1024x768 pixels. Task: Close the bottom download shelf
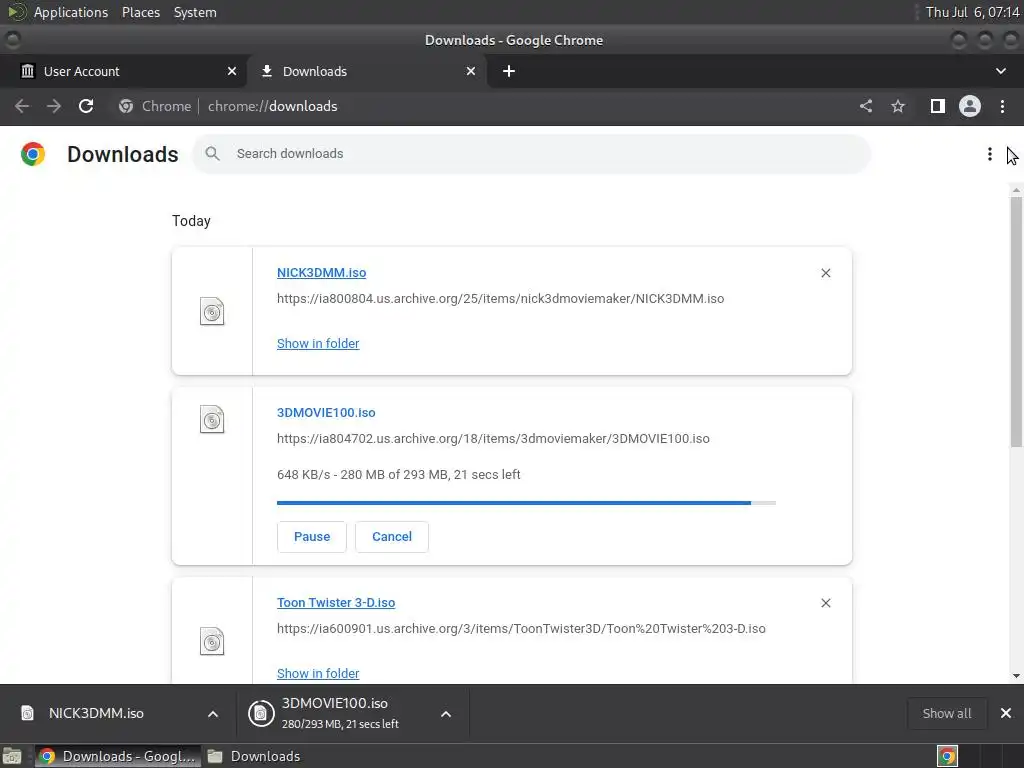point(1006,713)
